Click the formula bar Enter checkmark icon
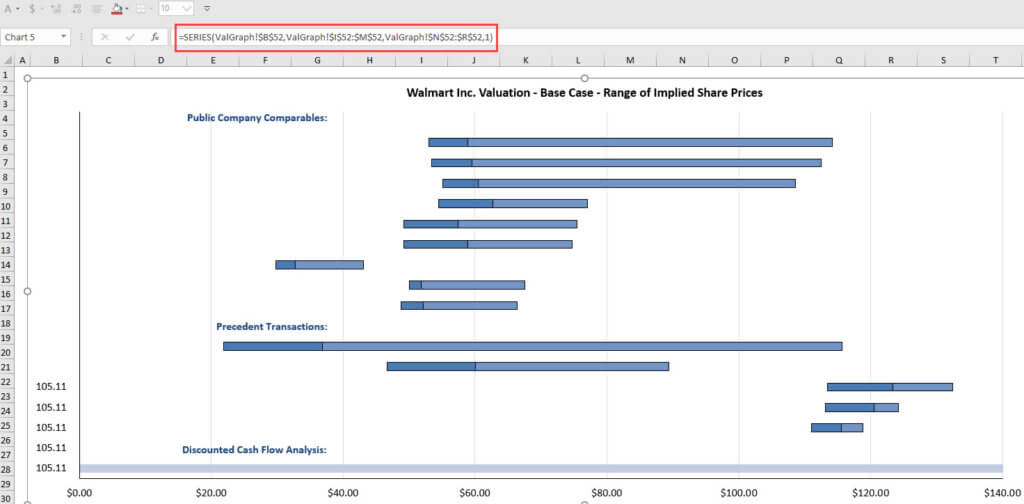The height and width of the screenshot is (504, 1024). tap(130, 37)
